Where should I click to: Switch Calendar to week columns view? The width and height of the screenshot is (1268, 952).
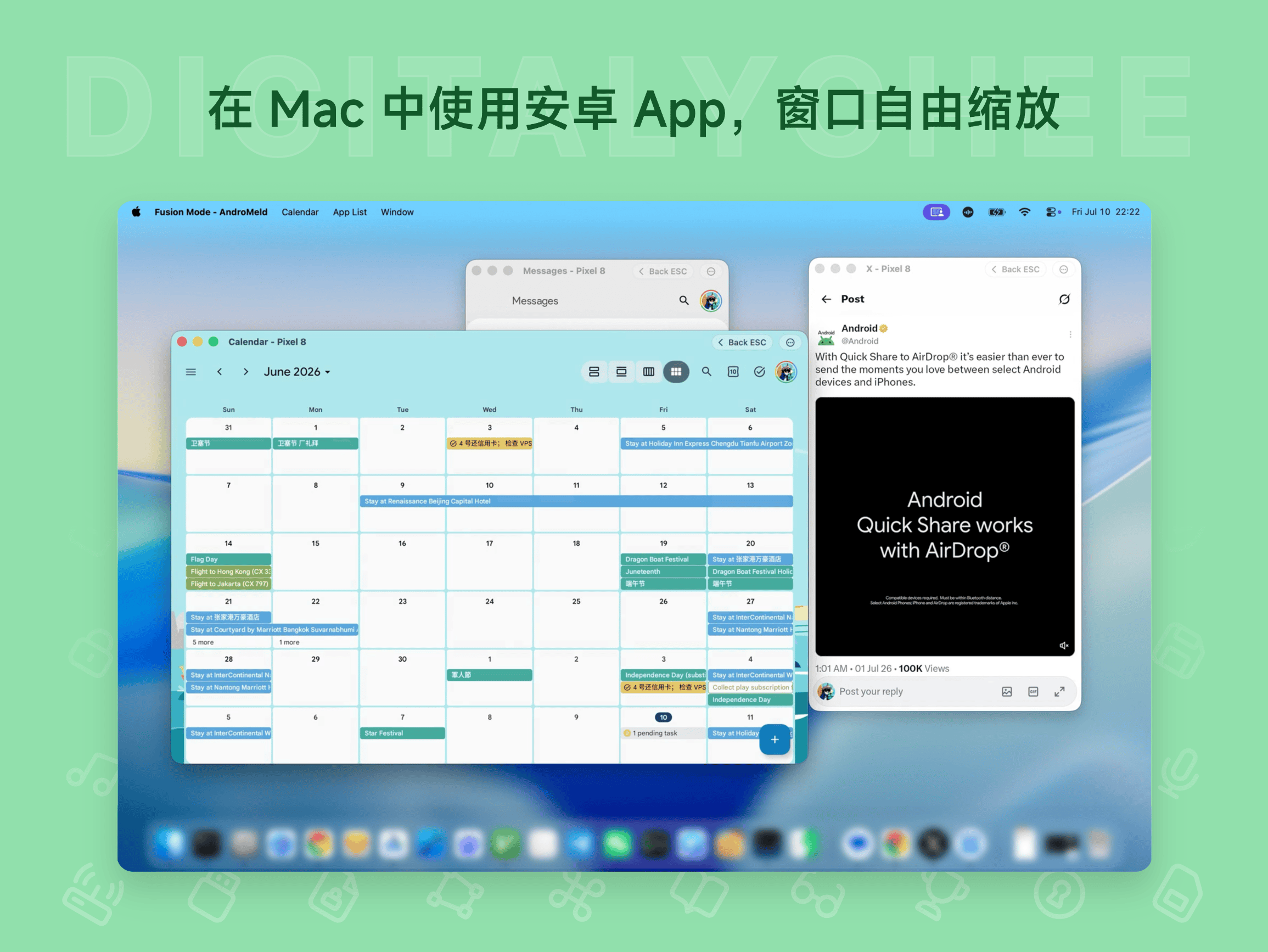648,372
